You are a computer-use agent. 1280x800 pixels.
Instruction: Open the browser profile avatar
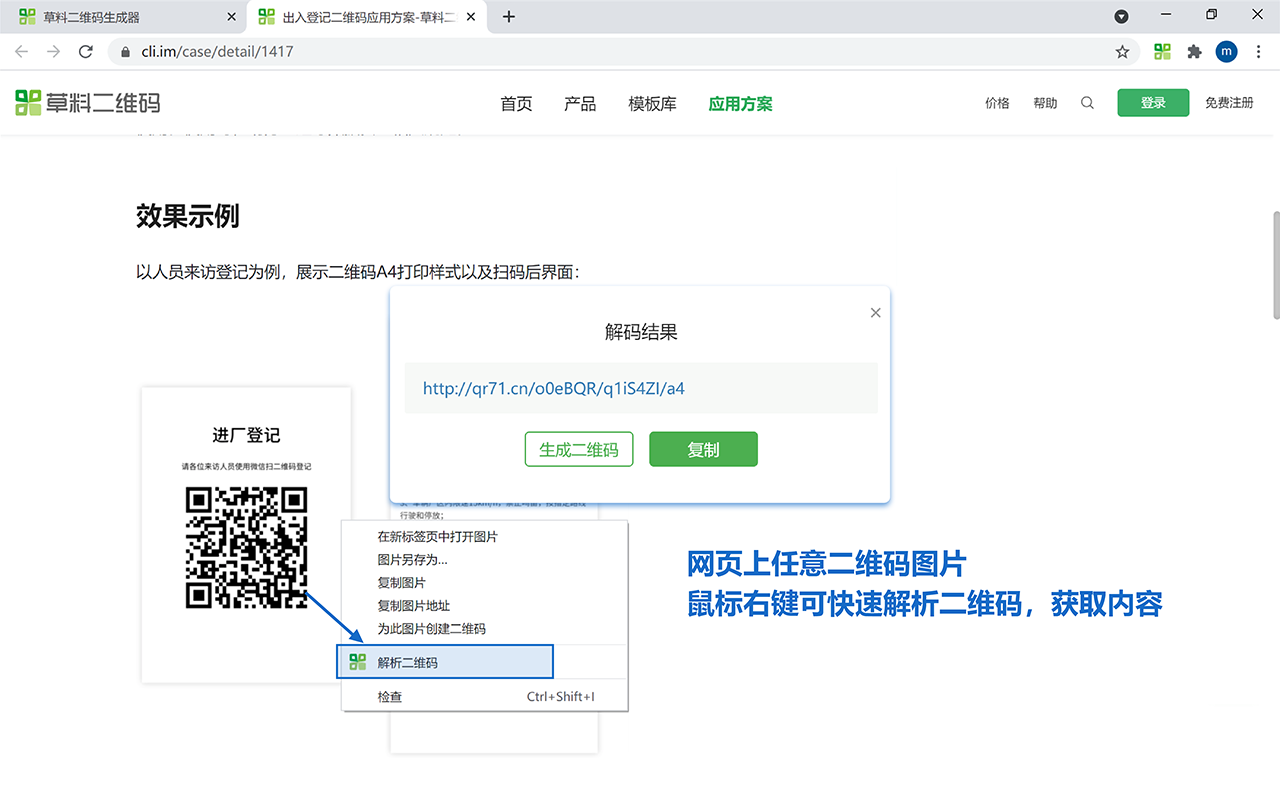point(1226,51)
